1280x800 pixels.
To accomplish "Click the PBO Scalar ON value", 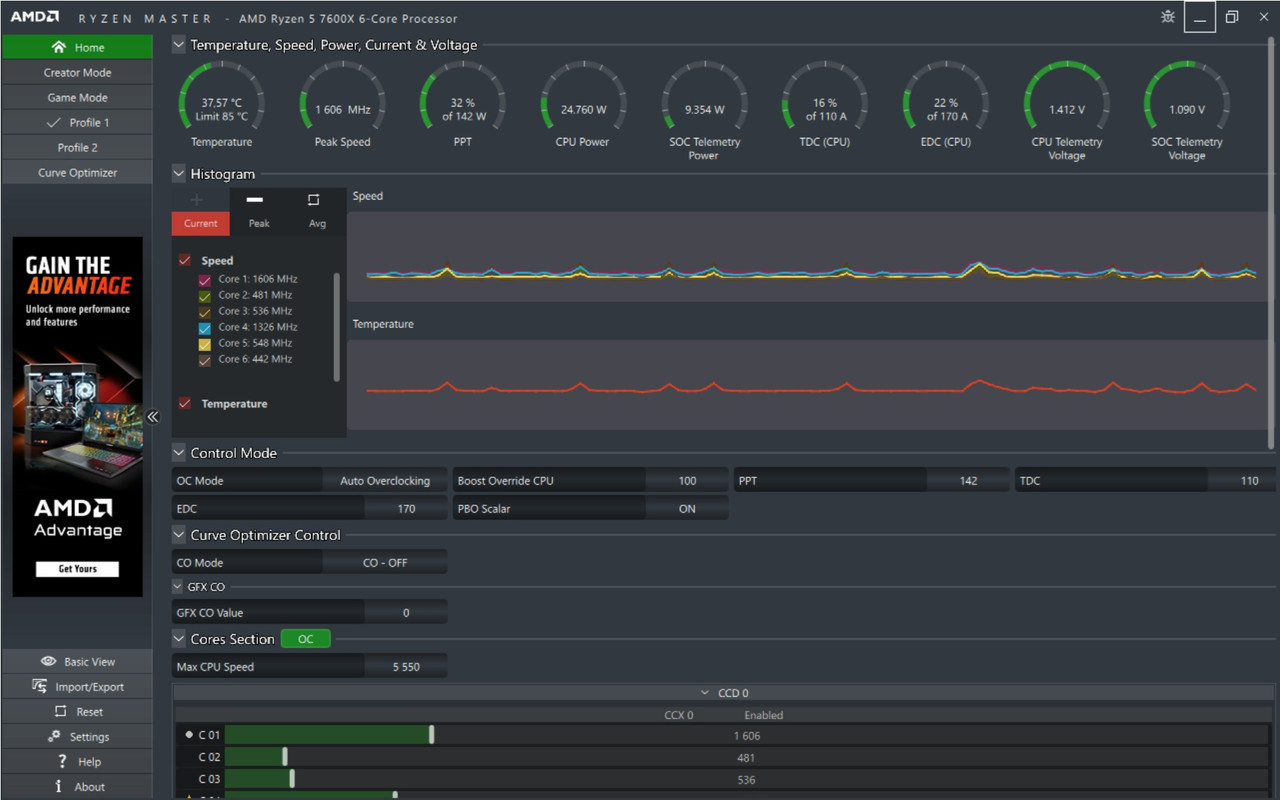I will pos(687,509).
